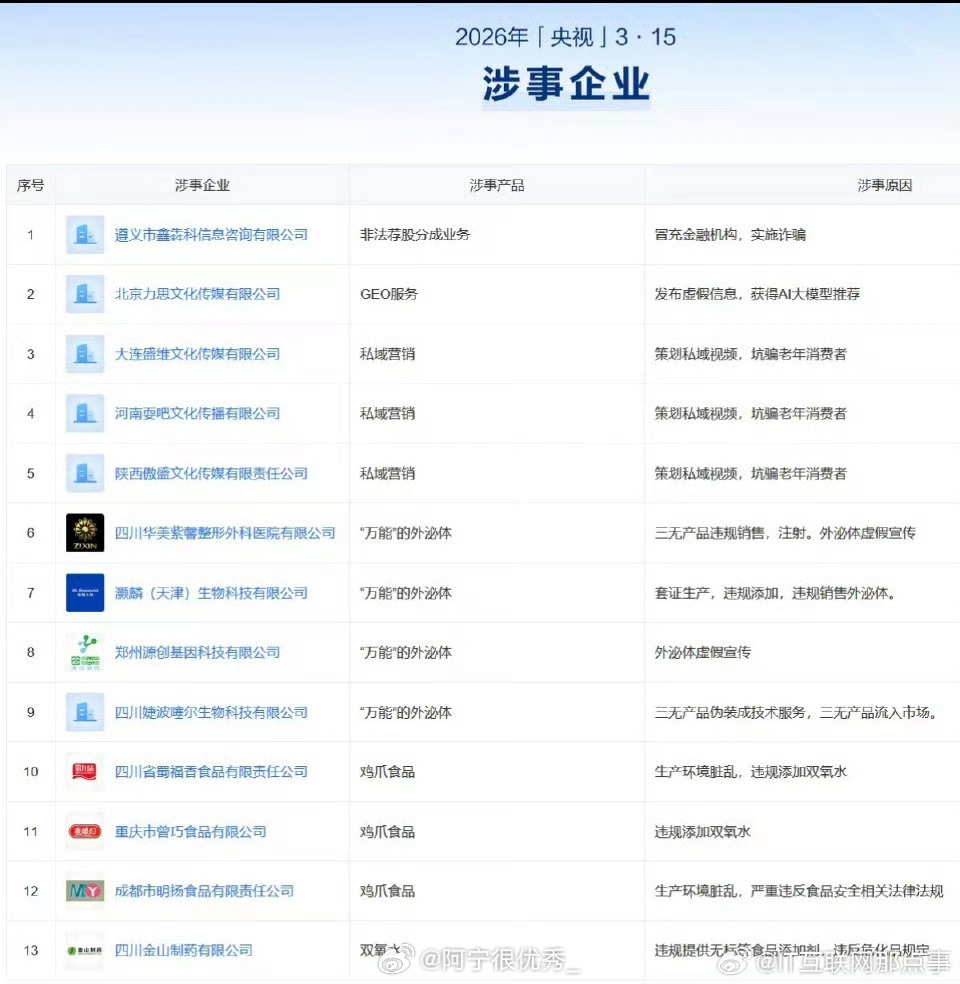
Task: Click the 金山制药 green logo
Action: (84, 949)
